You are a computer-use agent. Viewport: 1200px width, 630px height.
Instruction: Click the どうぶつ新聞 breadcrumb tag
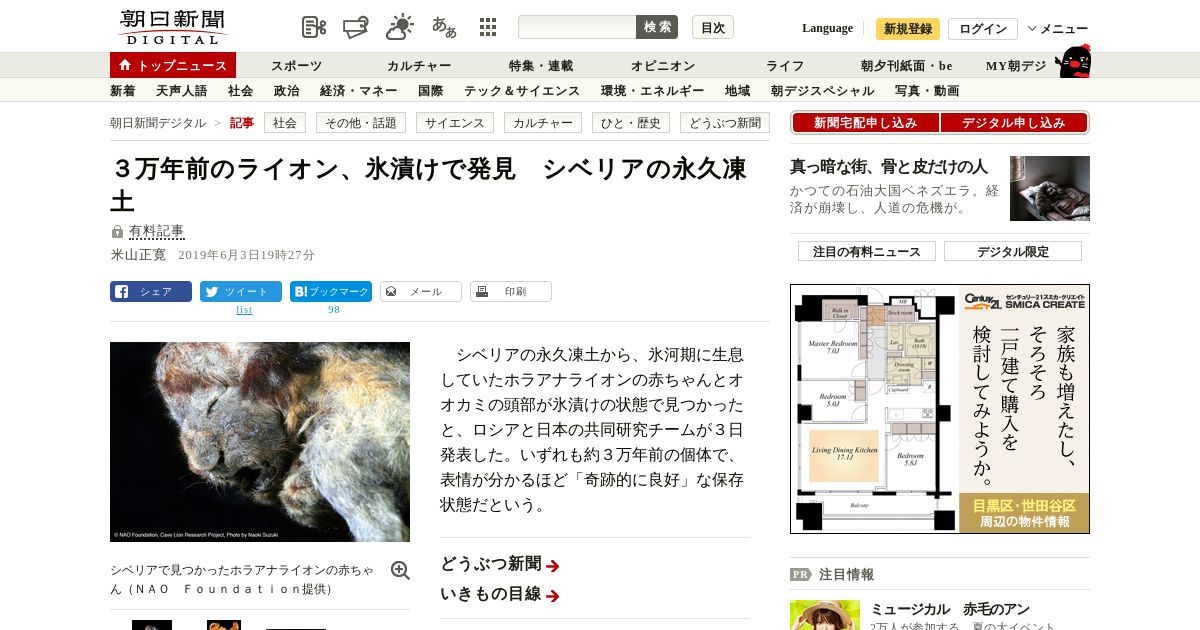(x=725, y=123)
